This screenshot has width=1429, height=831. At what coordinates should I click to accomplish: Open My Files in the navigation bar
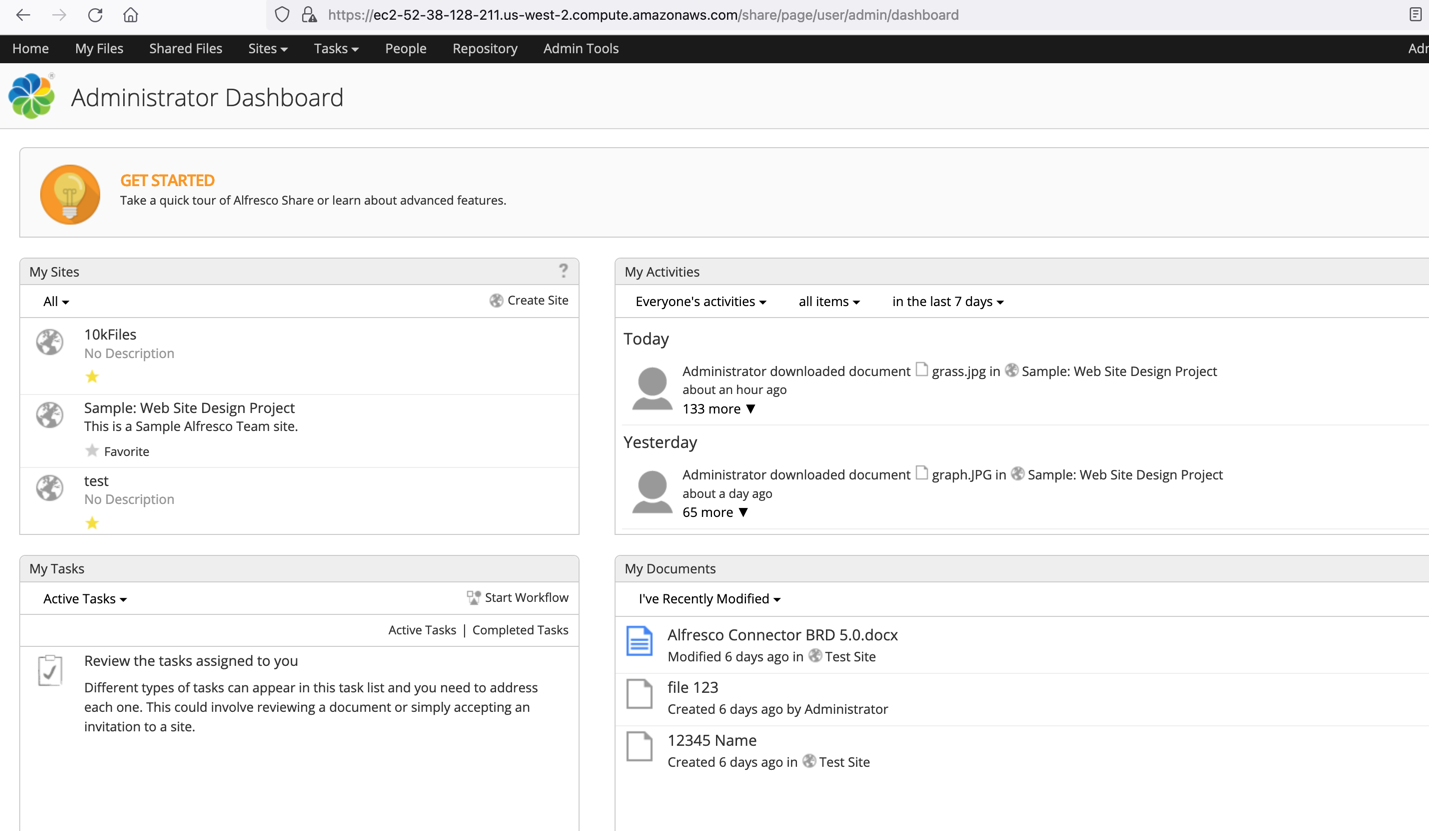(99, 48)
